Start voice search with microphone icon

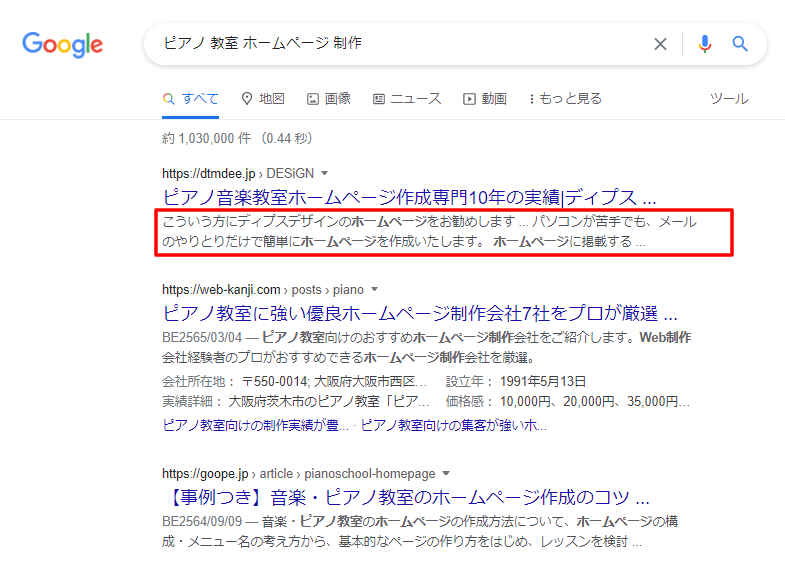pos(704,44)
